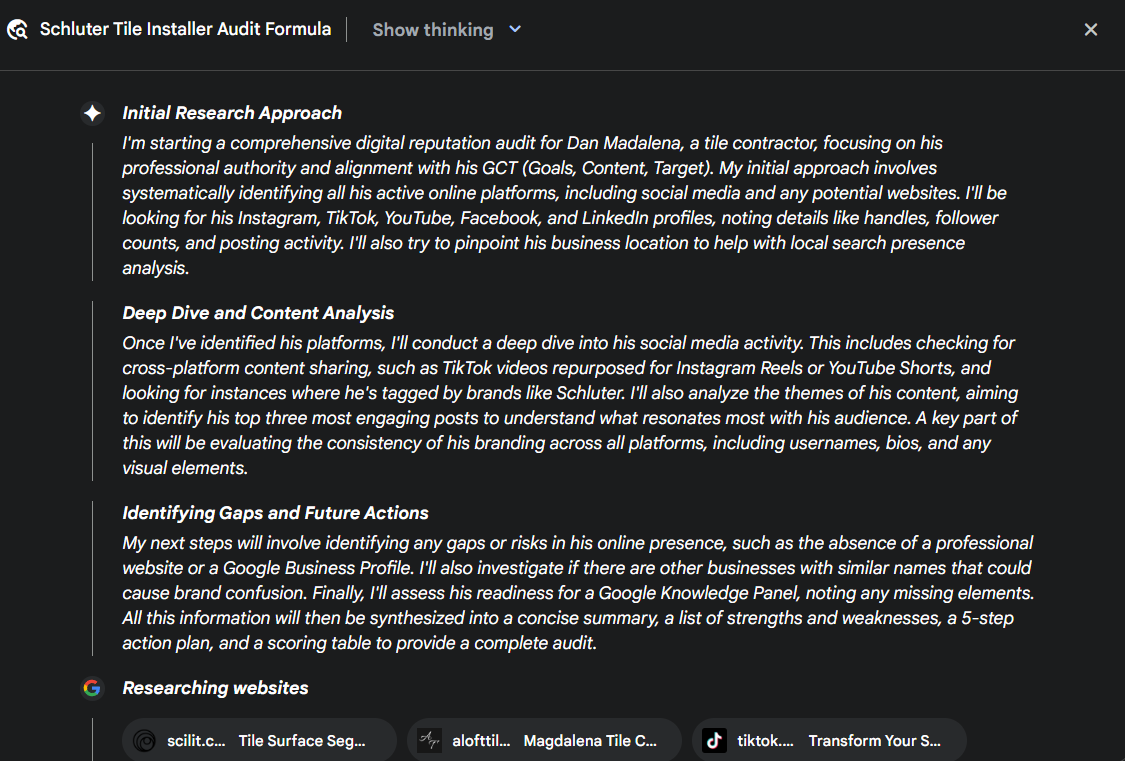Image resolution: width=1125 pixels, height=761 pixels.
Task: Open the alofttil Magdalena Tile source chip
Action: 544,740
